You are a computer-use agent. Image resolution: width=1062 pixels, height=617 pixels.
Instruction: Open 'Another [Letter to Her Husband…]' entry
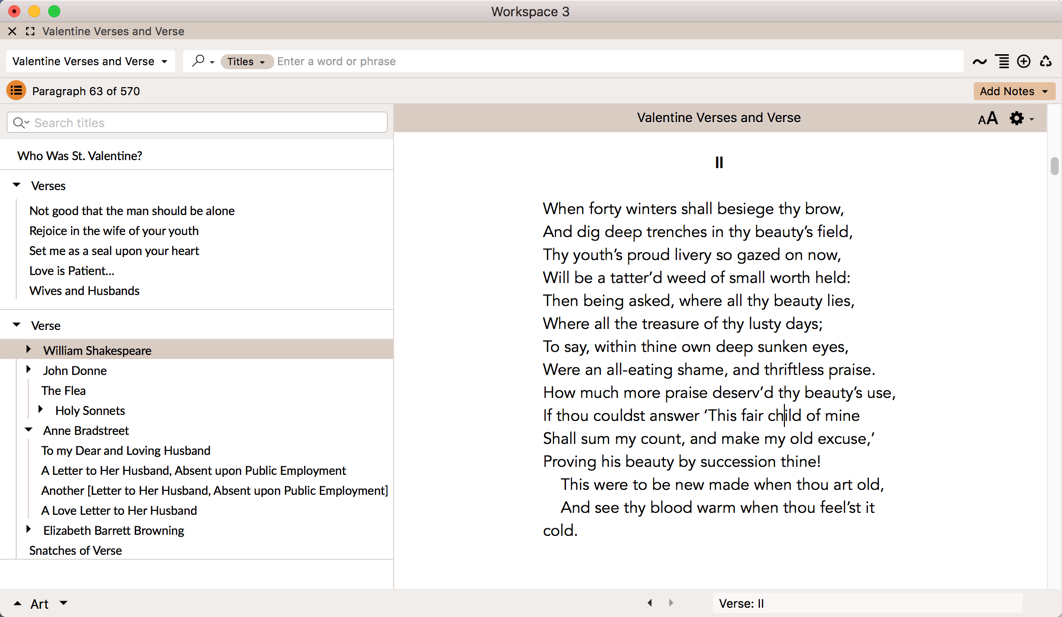[214, 491]
